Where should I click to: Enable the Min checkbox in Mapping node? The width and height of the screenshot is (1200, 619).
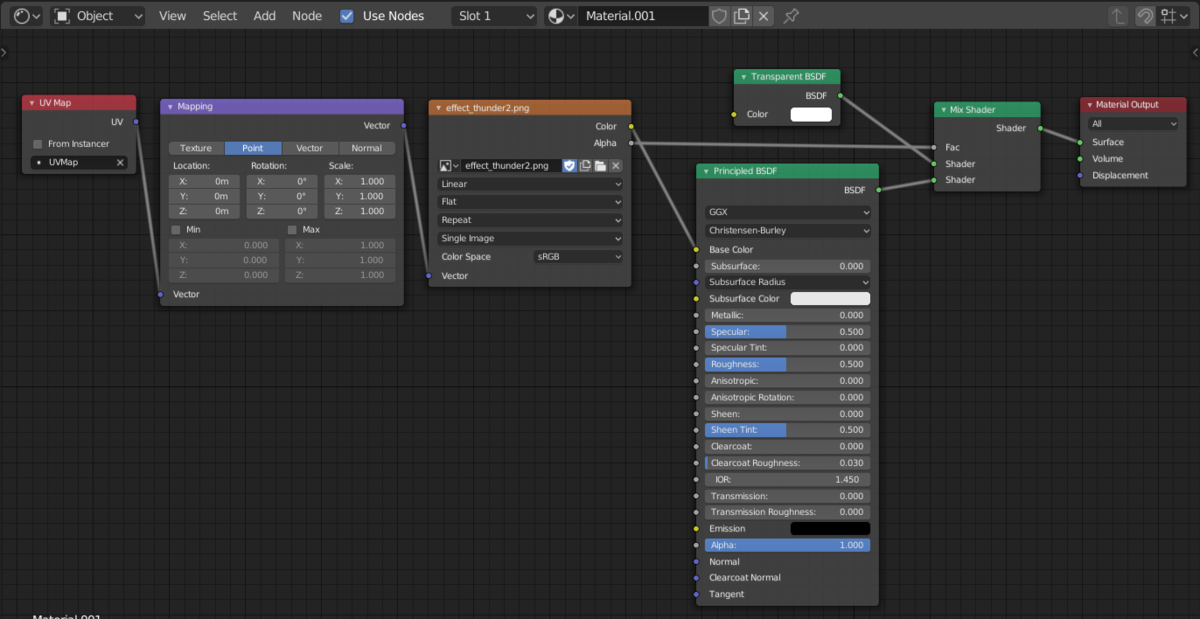click(177, 230)
